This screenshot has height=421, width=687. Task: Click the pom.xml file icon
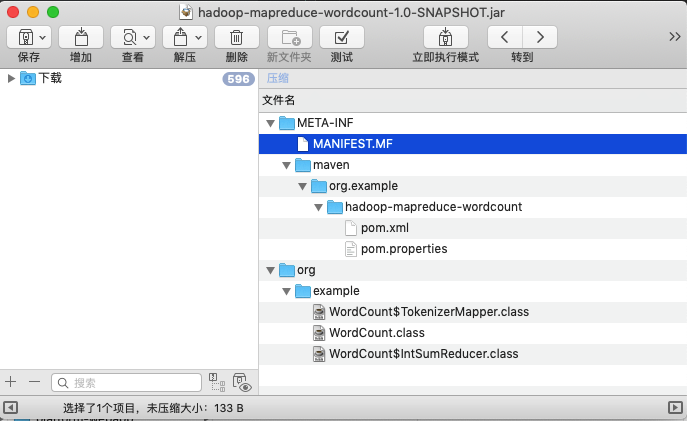351,228
